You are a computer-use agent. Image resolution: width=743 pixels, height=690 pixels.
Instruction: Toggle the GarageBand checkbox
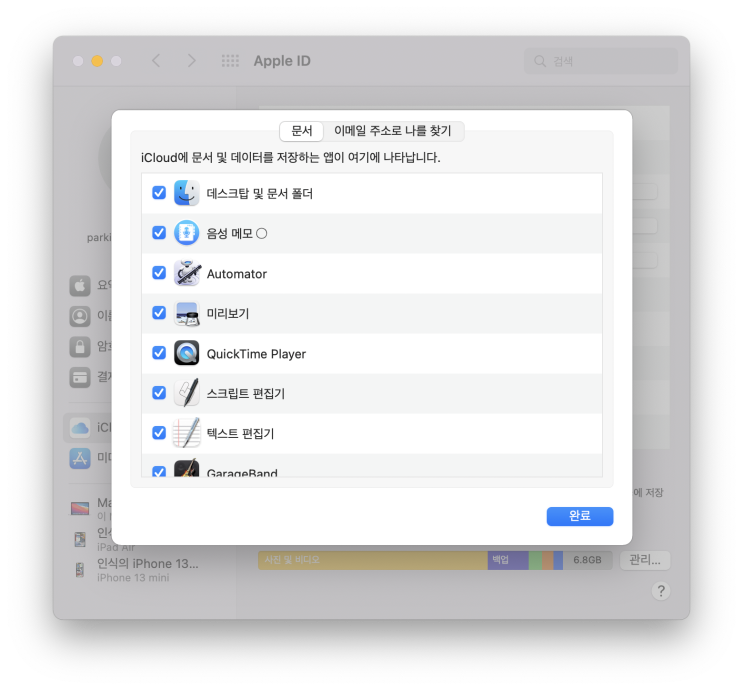[159, 472]
